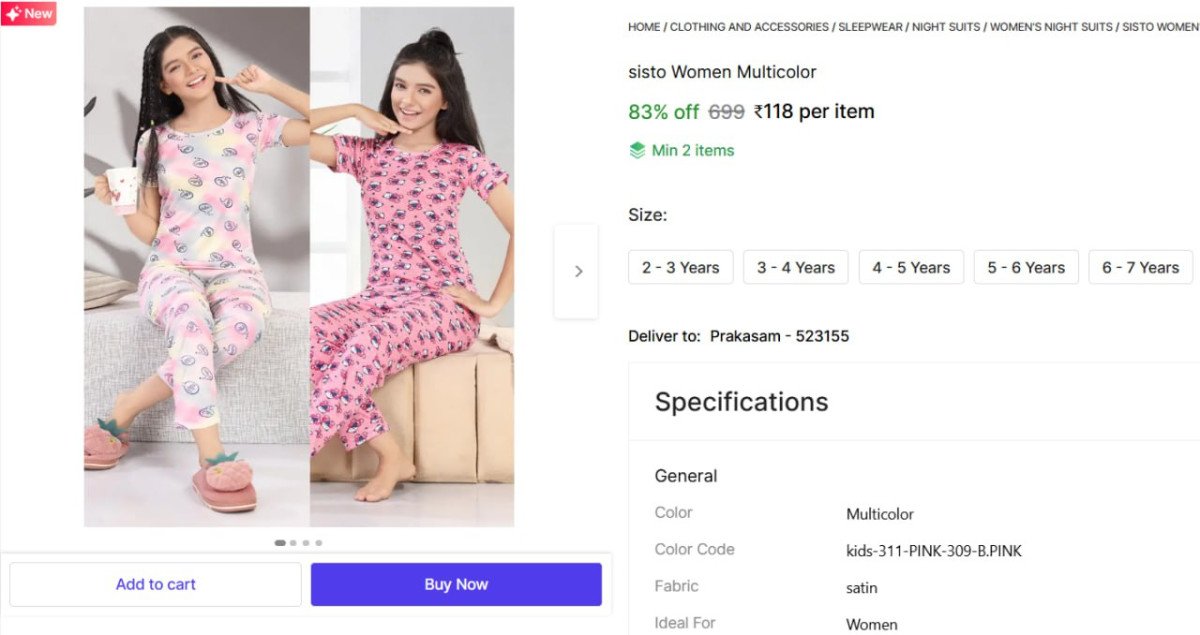1200x635 pixels.
Task: Open Women's Night Suits breadcrumb link
Action: click(1051, 27)
